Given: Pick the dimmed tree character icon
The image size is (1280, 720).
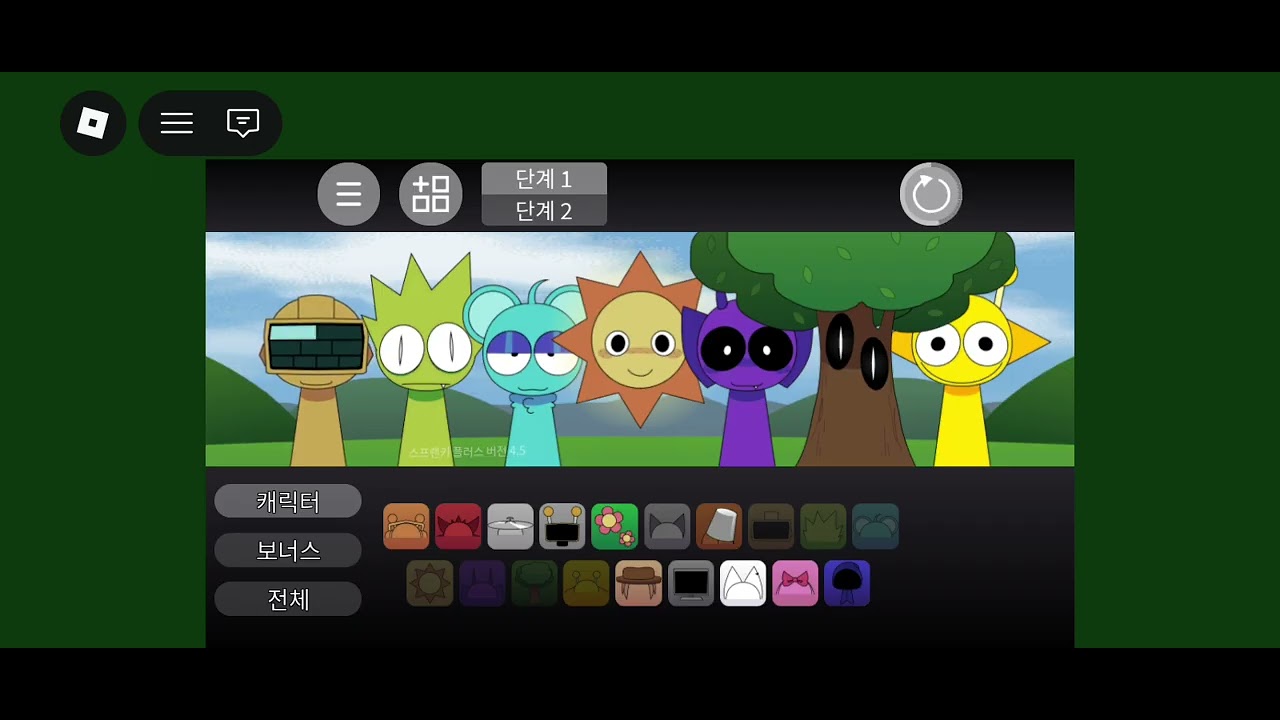Looking at the screenshot, I should (534, 583).
